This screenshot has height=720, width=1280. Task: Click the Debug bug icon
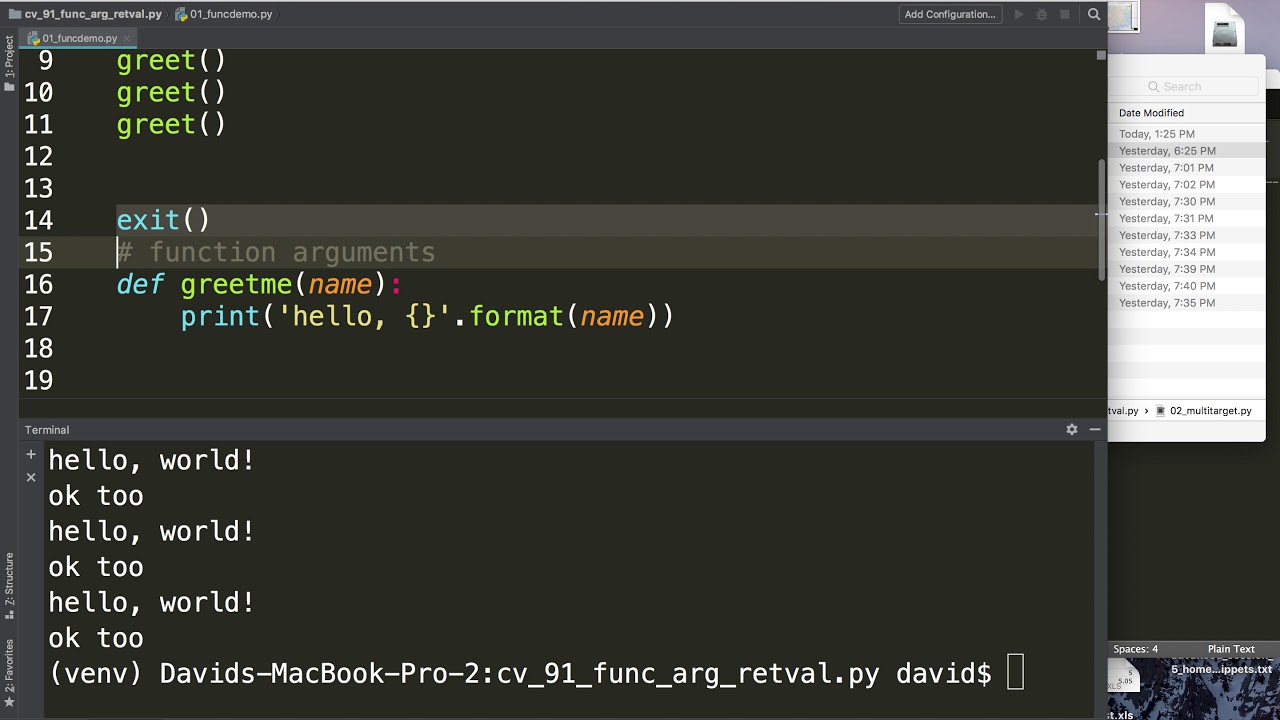1042,14
